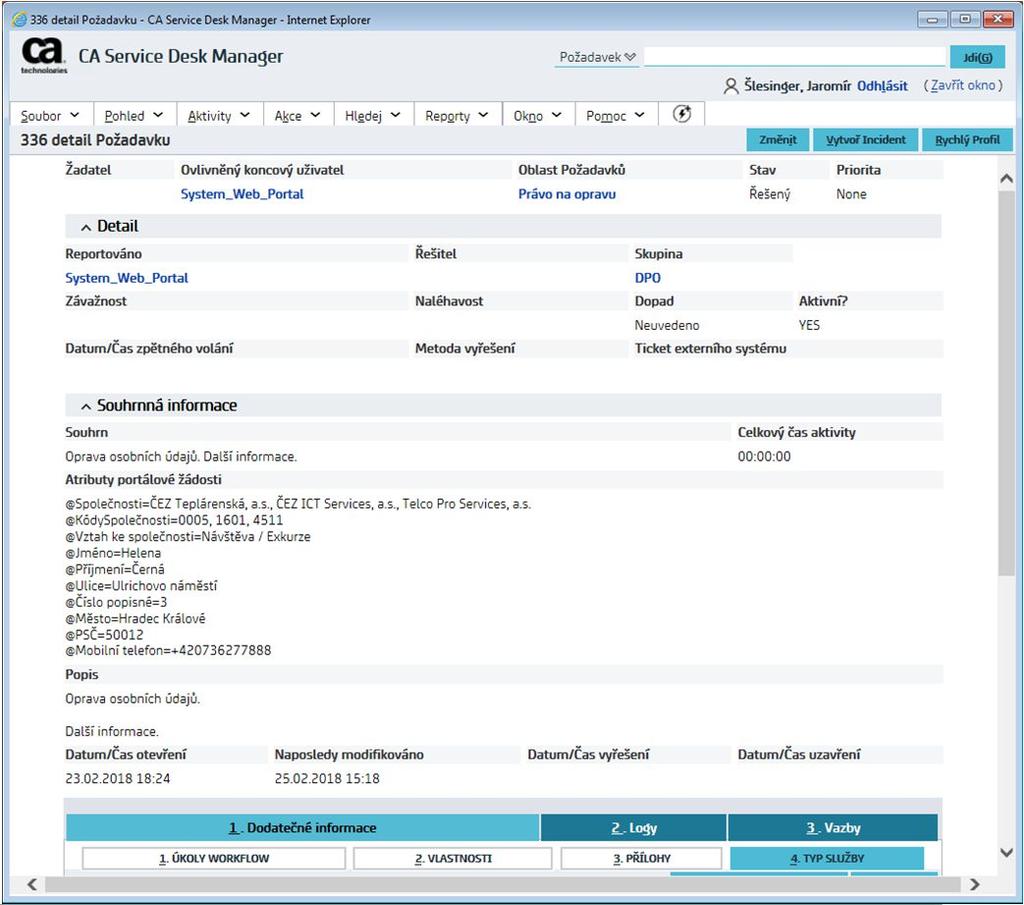
Task: Click the Internet Explorer icon in title bar
Action: click(x=20, y=20)
